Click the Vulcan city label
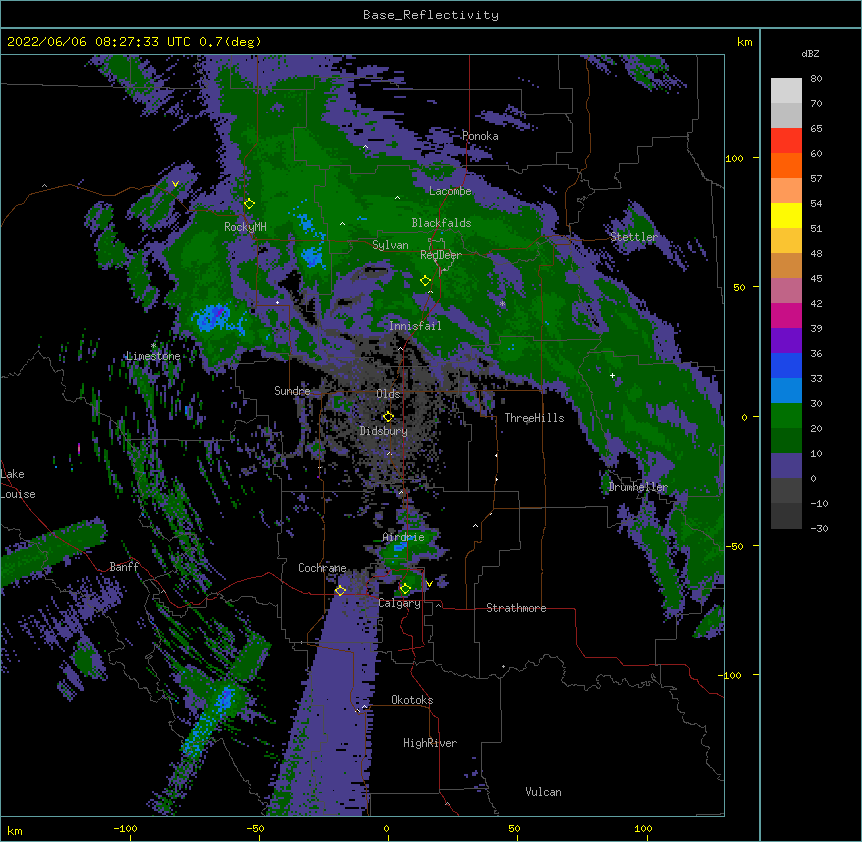Image resolution: width=862 pixels, height=842 pixels. [x=543, y=792]
